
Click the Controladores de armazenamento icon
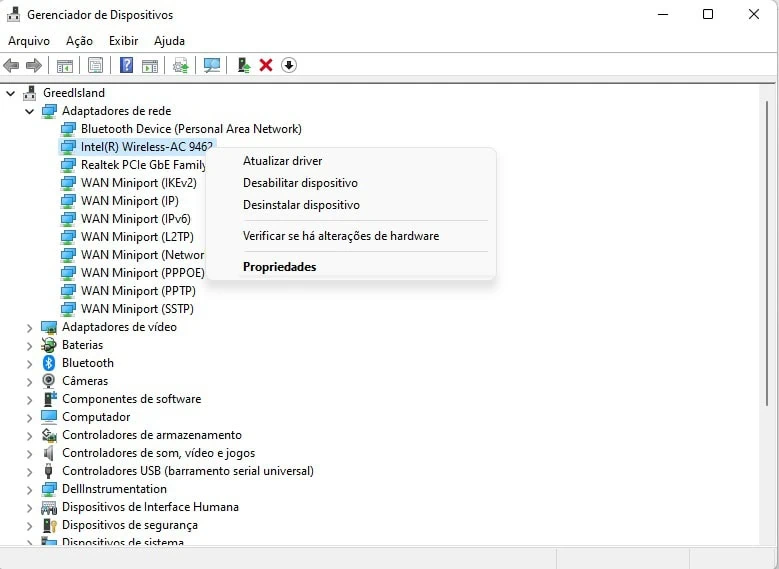(49, 435)
